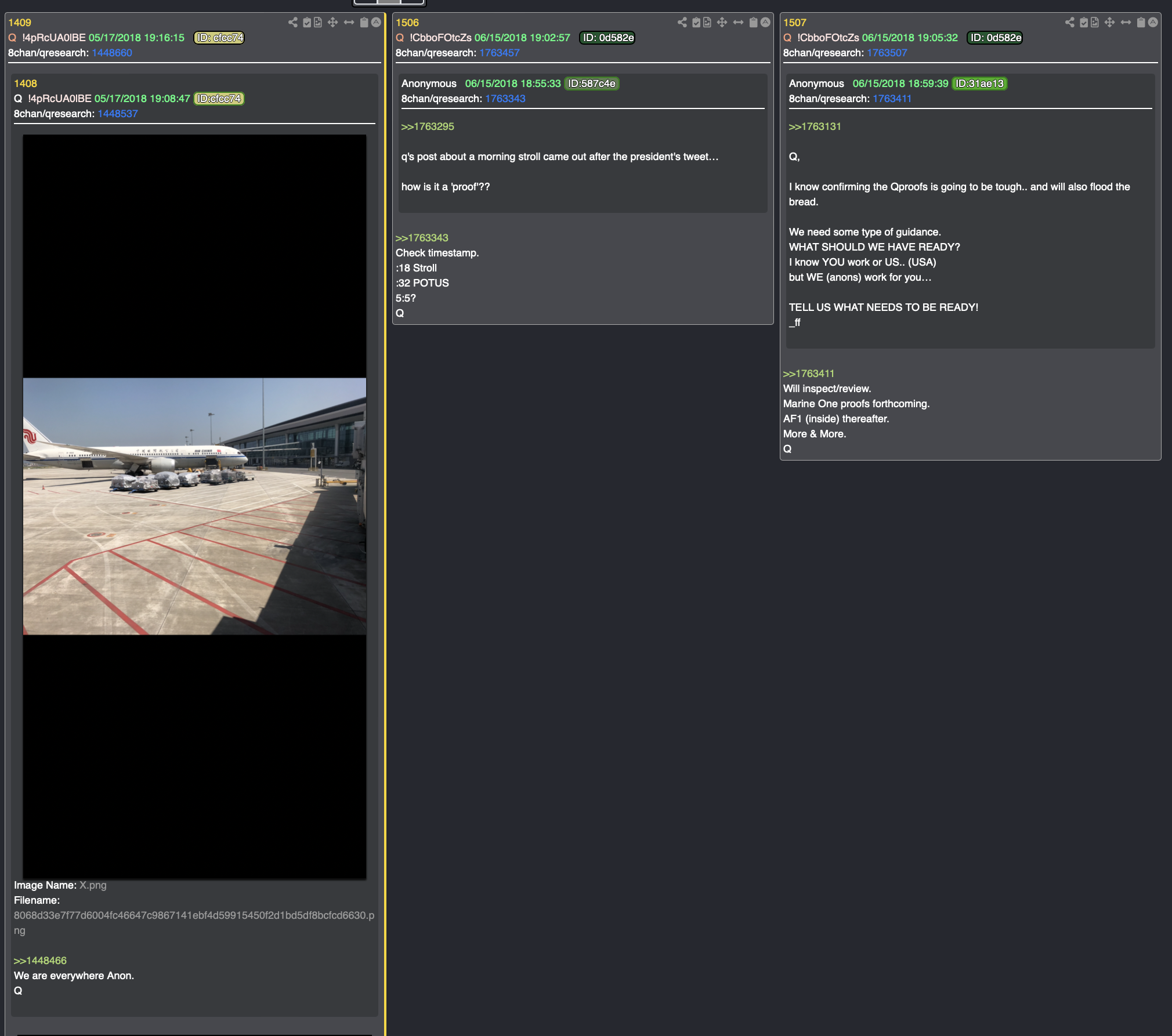Click timestamp 06/15/2018 19:02:57
1172x1036 pixels.
522,38
